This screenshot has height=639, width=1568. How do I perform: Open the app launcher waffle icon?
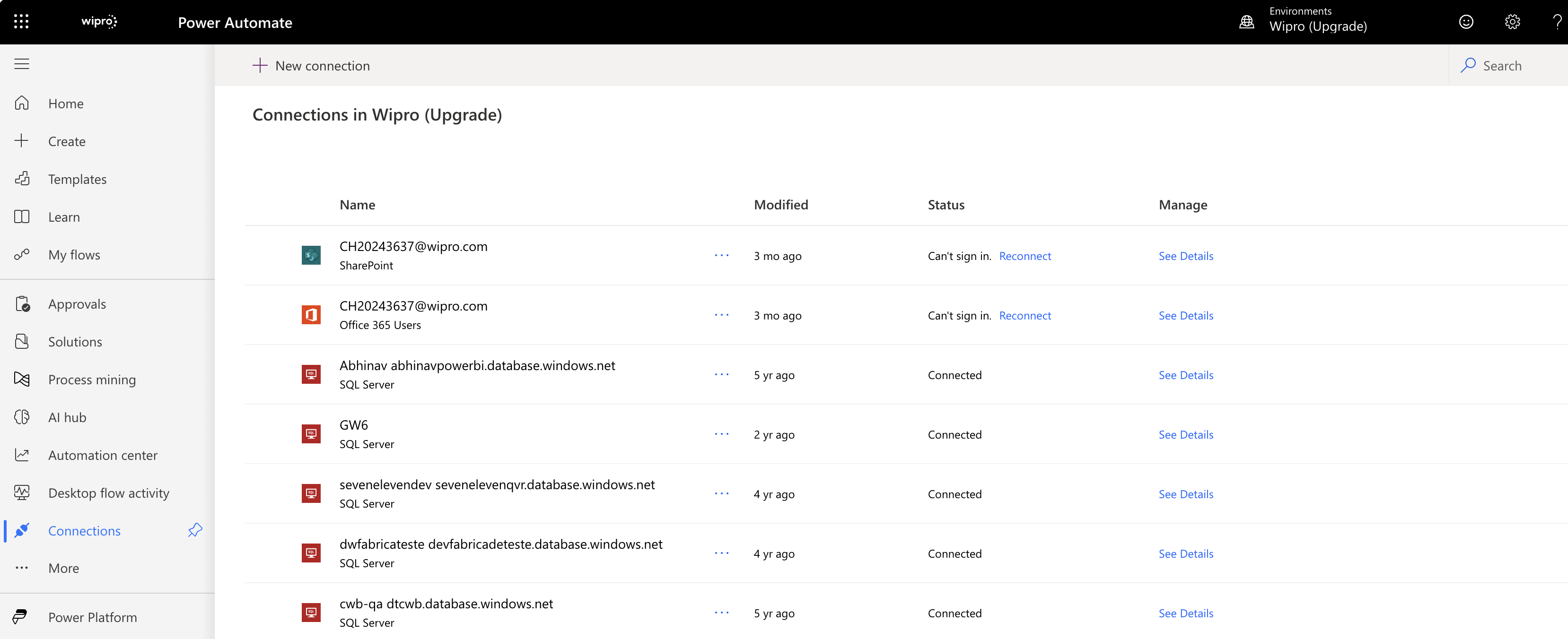click(x=21, y=22)
